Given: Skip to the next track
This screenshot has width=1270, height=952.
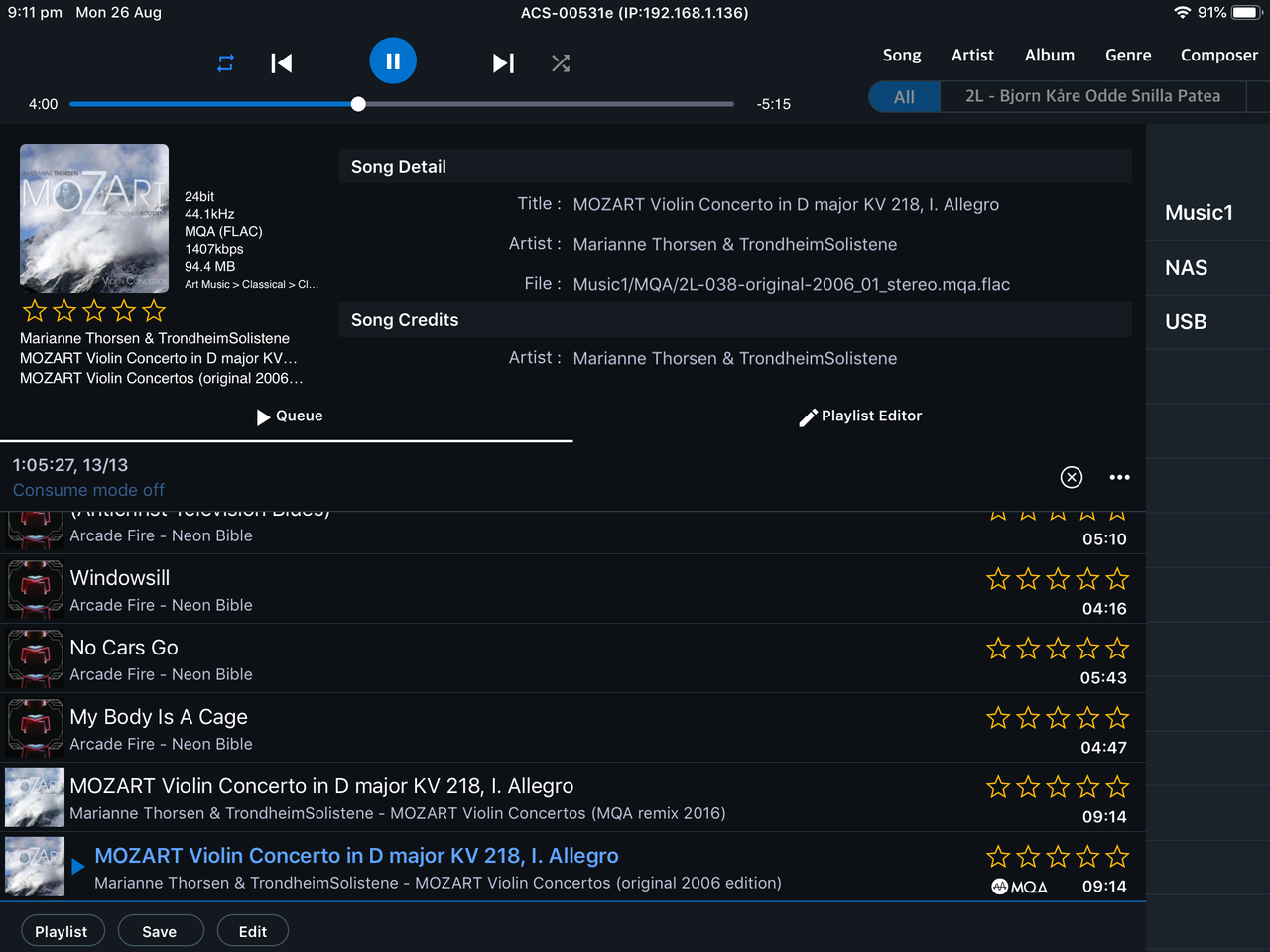Looking at the screenshot, I should pyautogui.click(x=503, y=63).
